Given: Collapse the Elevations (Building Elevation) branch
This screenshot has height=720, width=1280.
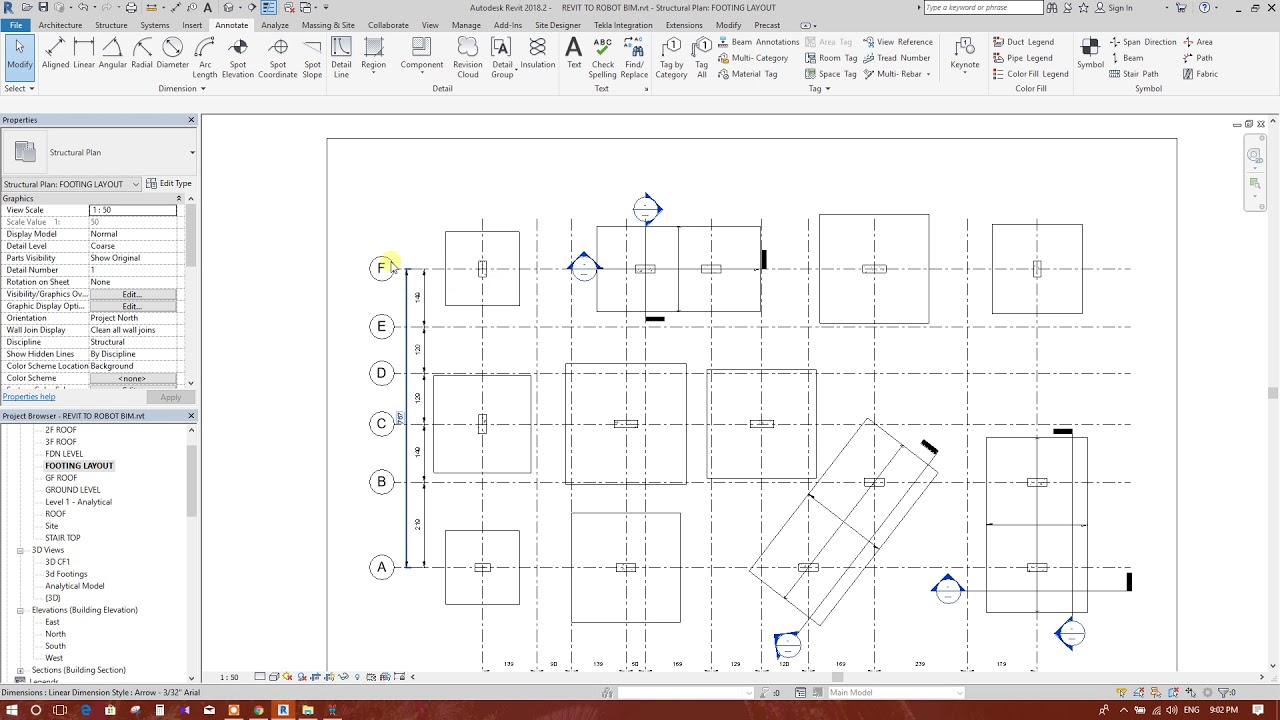Looking at the screenshot, I should 22,610.
